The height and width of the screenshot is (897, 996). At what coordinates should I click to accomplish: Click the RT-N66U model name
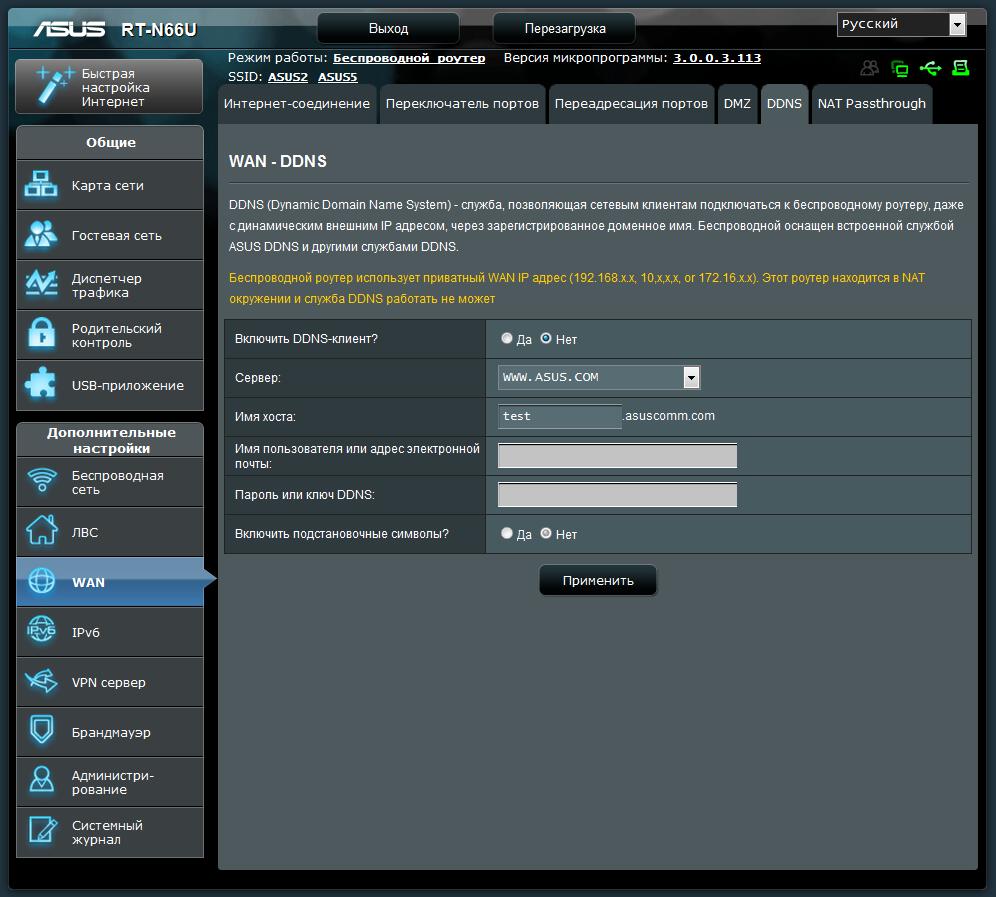point(159,30)
